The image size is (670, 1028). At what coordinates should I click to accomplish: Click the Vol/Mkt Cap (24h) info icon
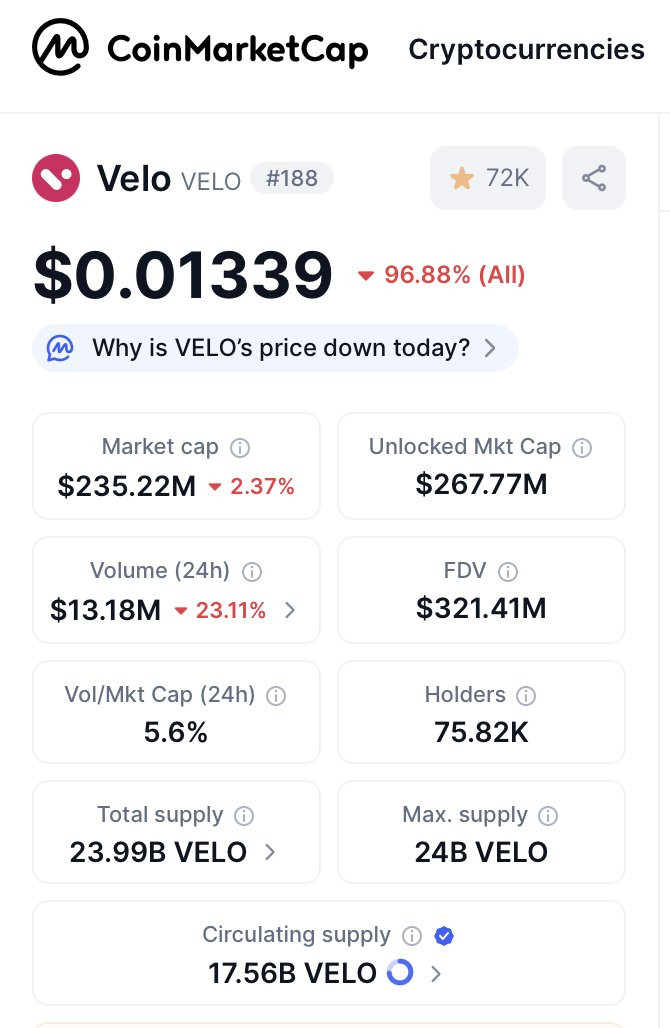276,696
